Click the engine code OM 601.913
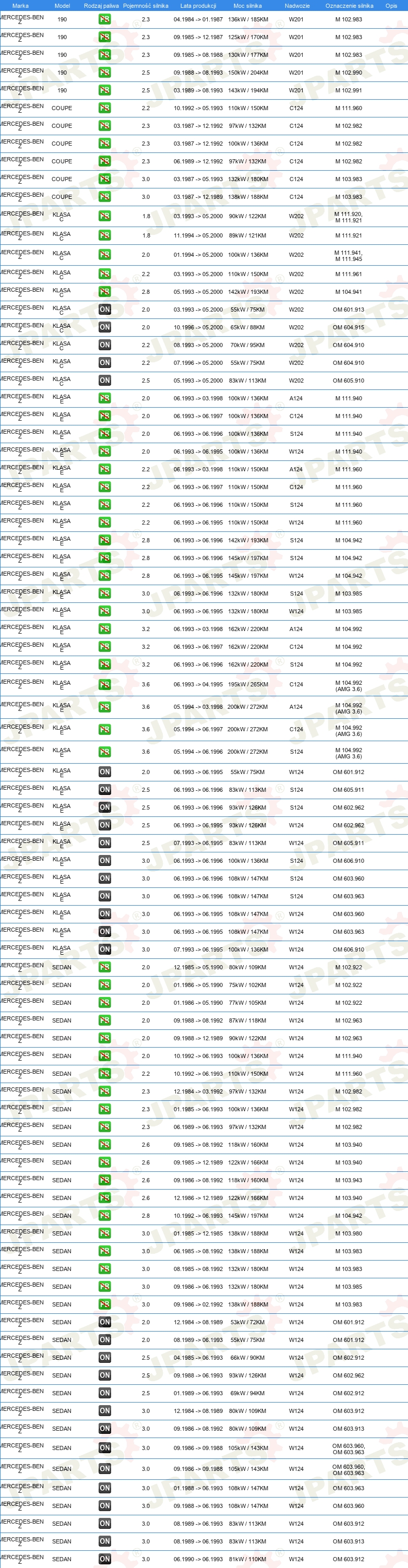 coord(349,309)
